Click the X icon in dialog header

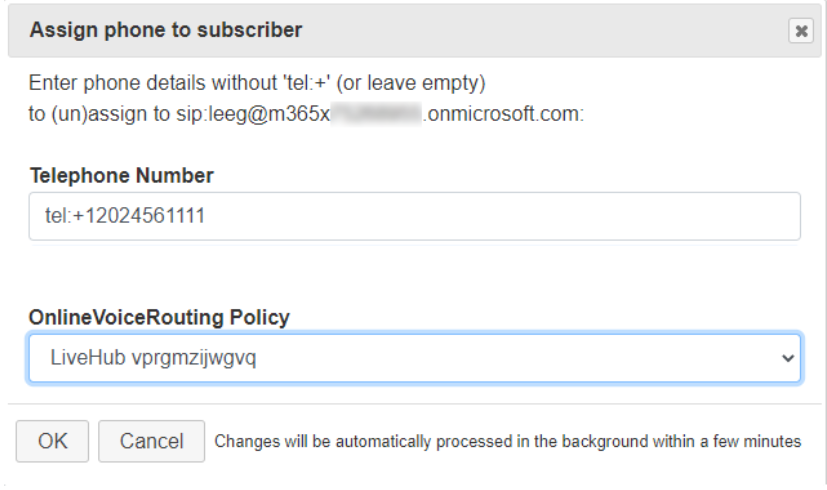(801, 31)
